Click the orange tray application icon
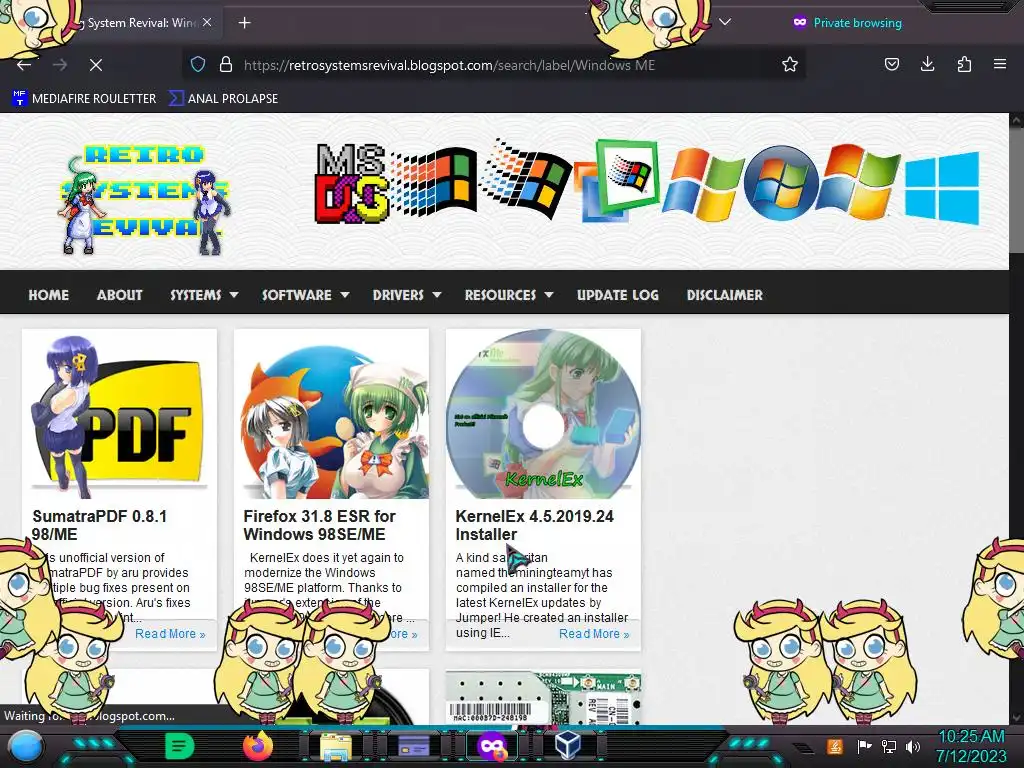Screen dimensions: 1024x768 834,746
